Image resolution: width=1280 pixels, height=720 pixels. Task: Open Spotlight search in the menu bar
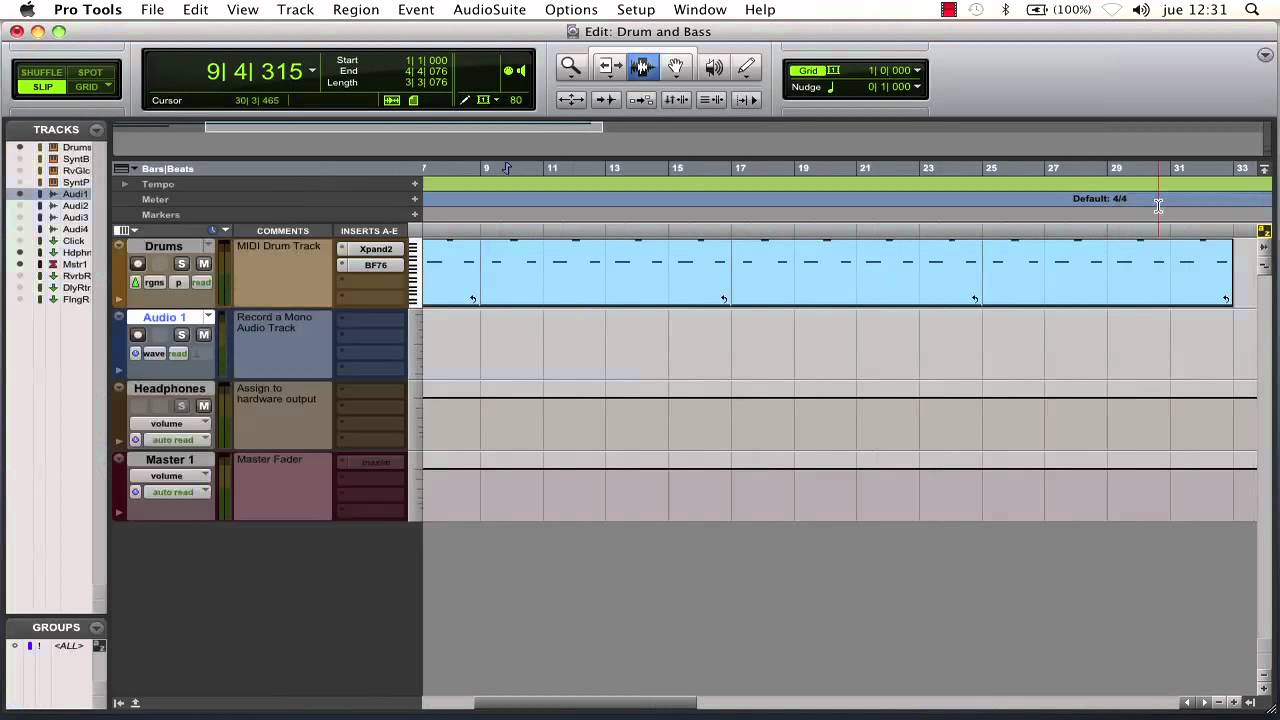pyautogui.click(x=1252, y=10)
